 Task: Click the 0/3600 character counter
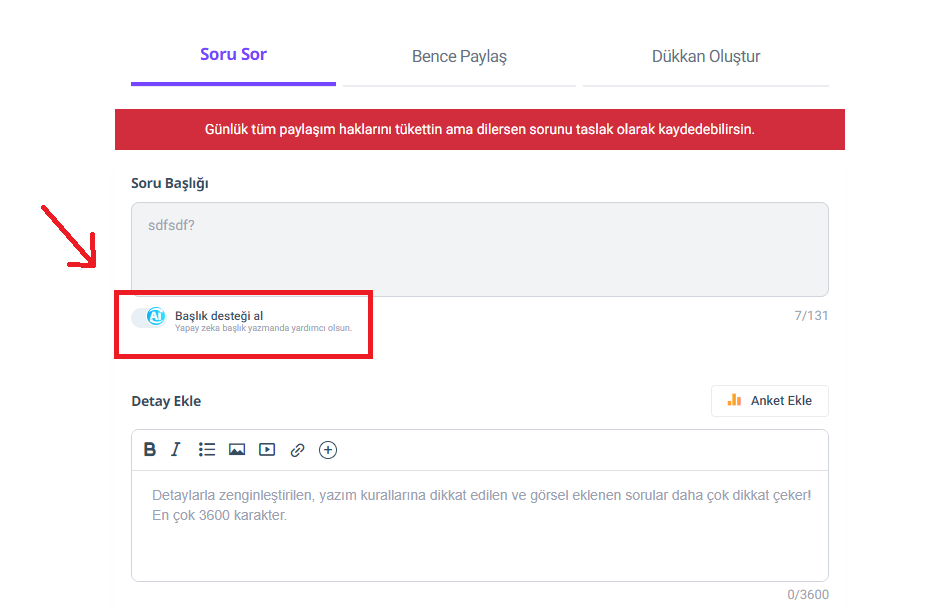click(x=808, y=595)
